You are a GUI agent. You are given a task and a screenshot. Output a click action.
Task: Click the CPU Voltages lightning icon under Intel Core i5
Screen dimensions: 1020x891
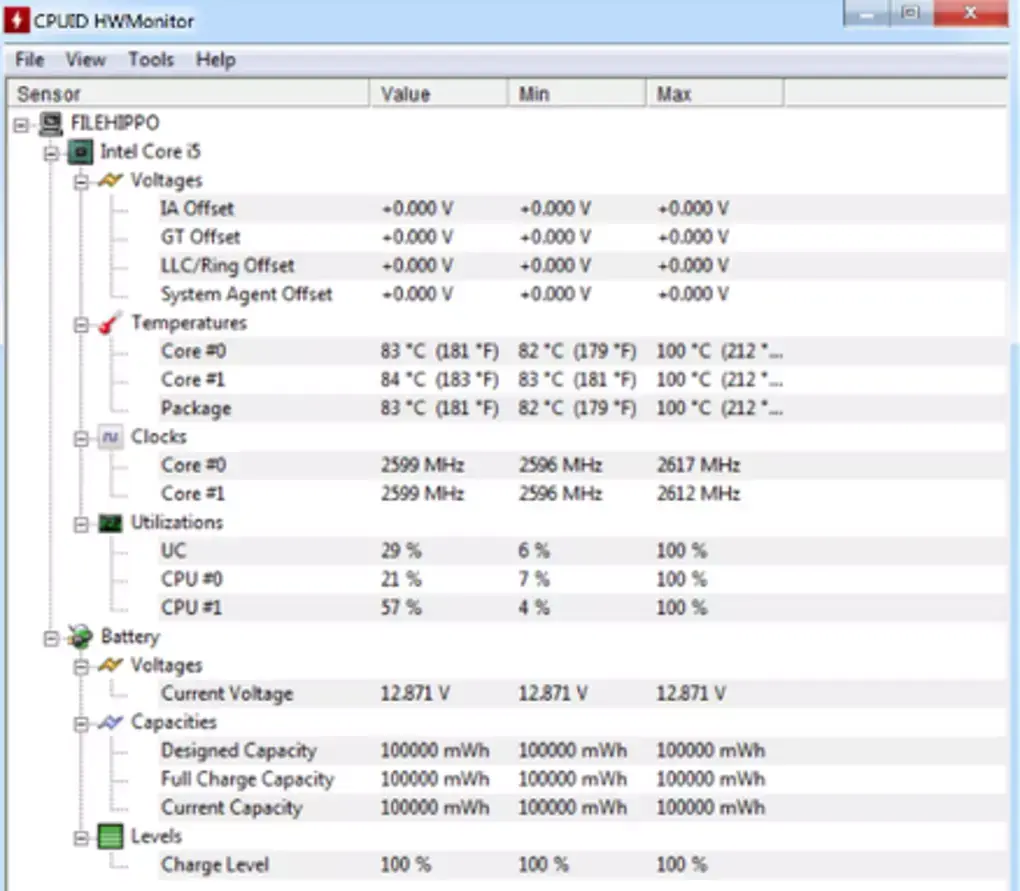(x=111, y=180)
